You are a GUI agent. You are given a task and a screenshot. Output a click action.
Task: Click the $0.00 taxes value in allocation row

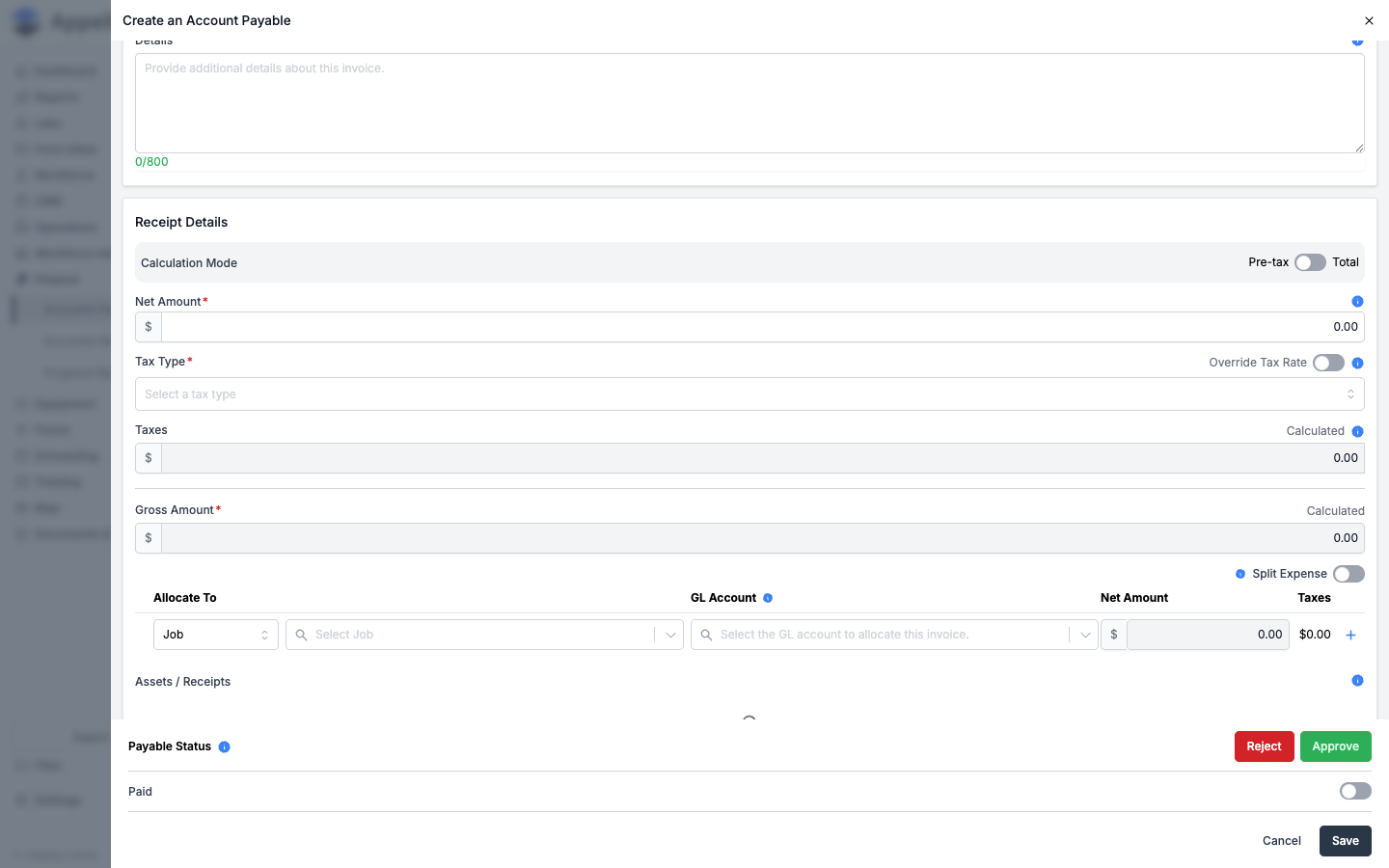1315,635
